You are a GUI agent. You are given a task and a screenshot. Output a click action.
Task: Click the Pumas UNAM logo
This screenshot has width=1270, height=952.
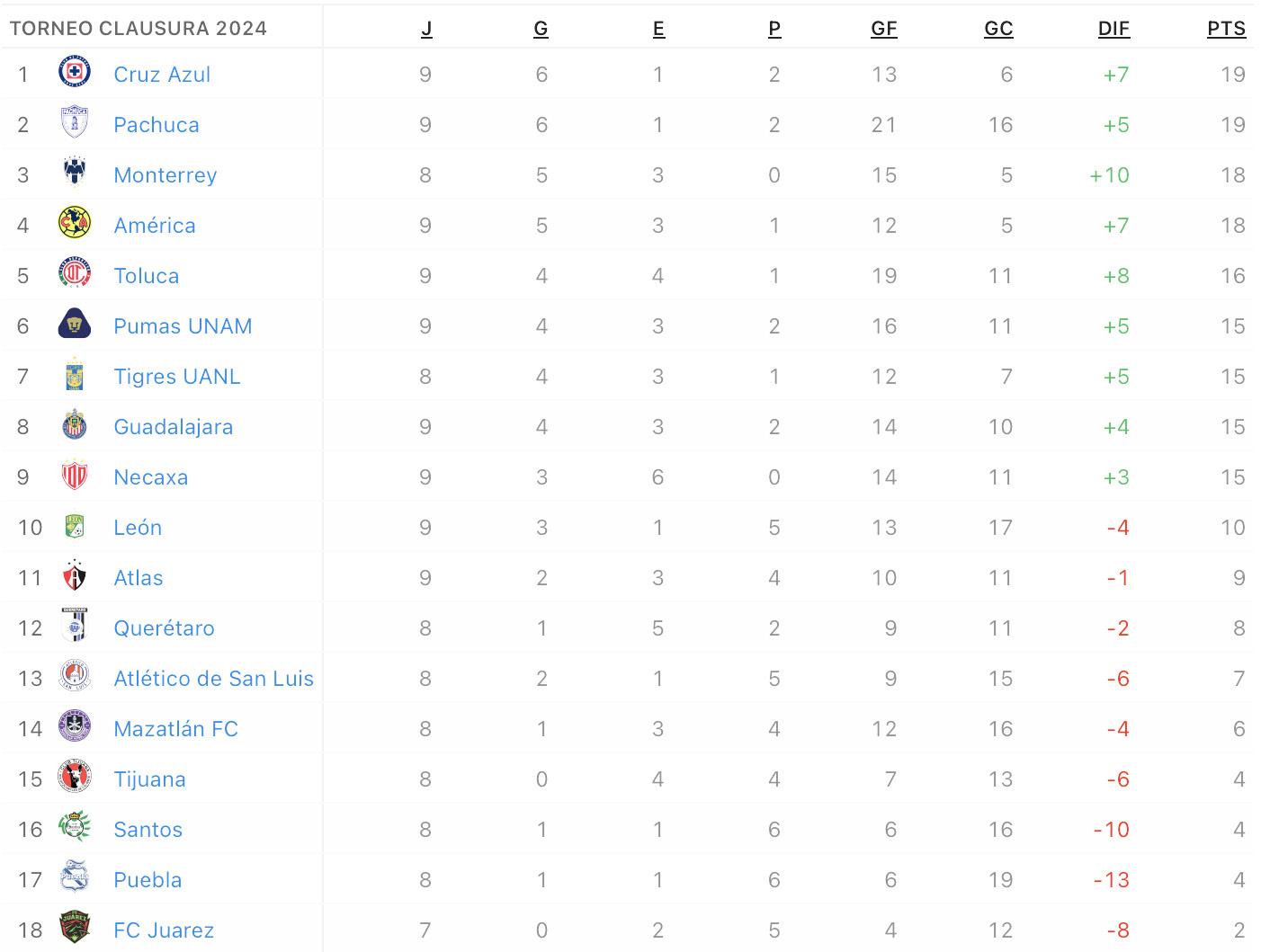point(75,323)
